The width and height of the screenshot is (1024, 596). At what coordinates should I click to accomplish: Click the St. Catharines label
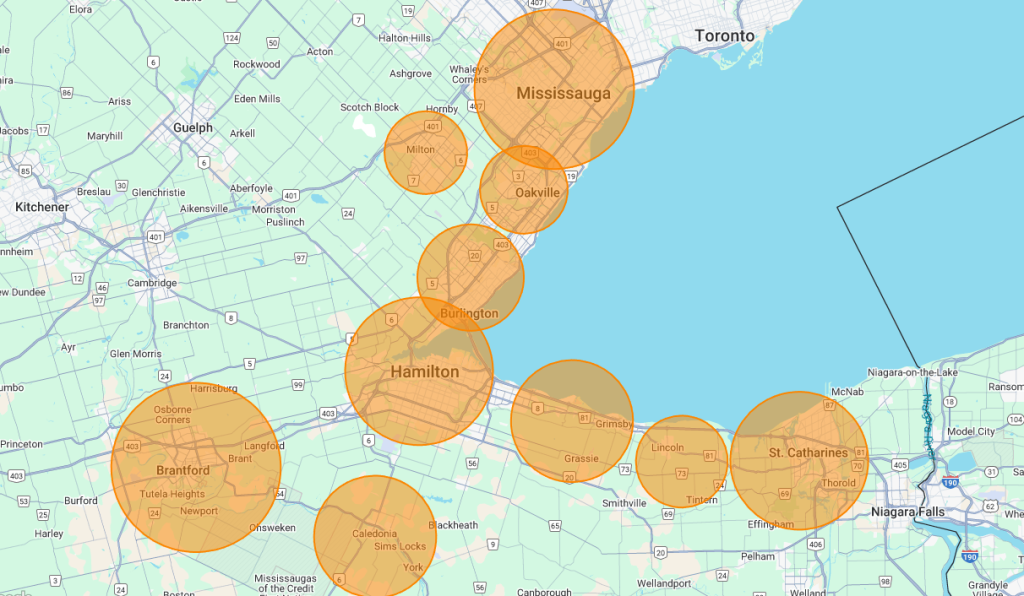pos(808,453)
